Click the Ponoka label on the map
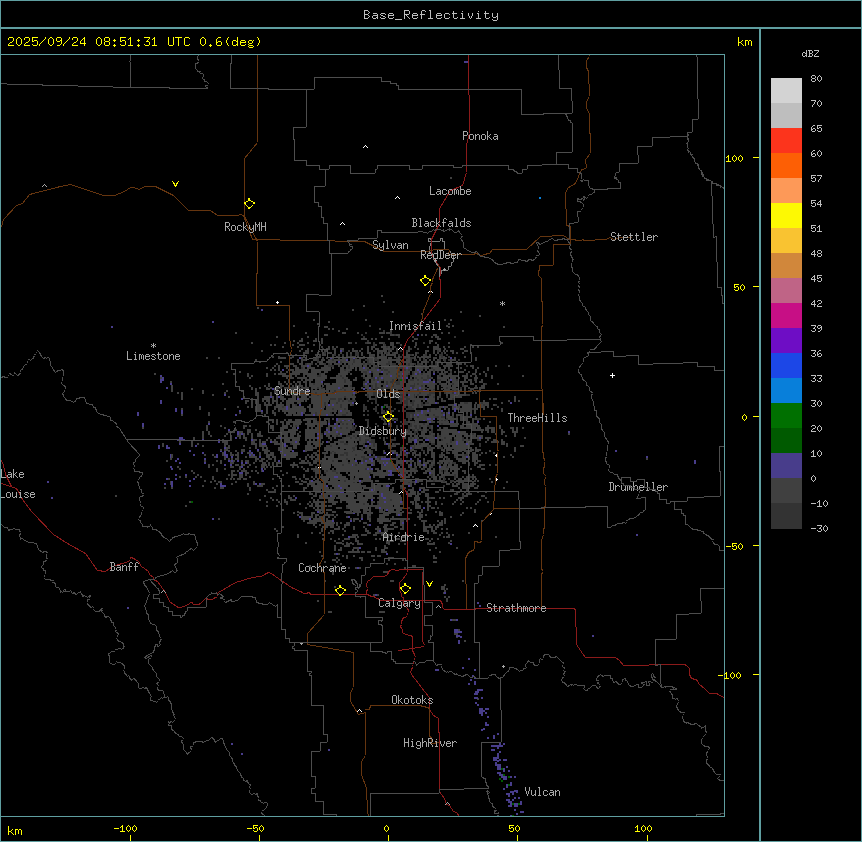 [x=480, y=136]
